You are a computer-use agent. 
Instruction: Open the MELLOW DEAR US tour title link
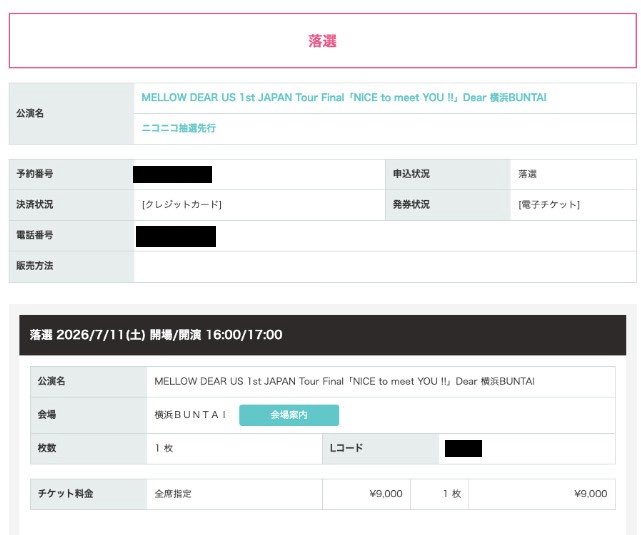tap(344, 97)
